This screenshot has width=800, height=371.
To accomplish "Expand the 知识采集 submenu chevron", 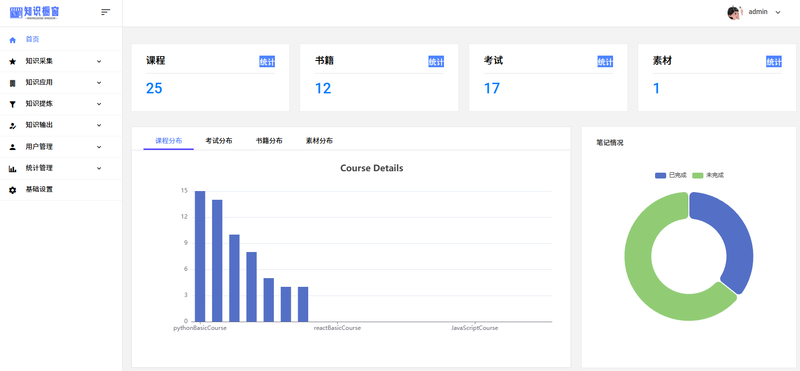I will click(99, 61).
